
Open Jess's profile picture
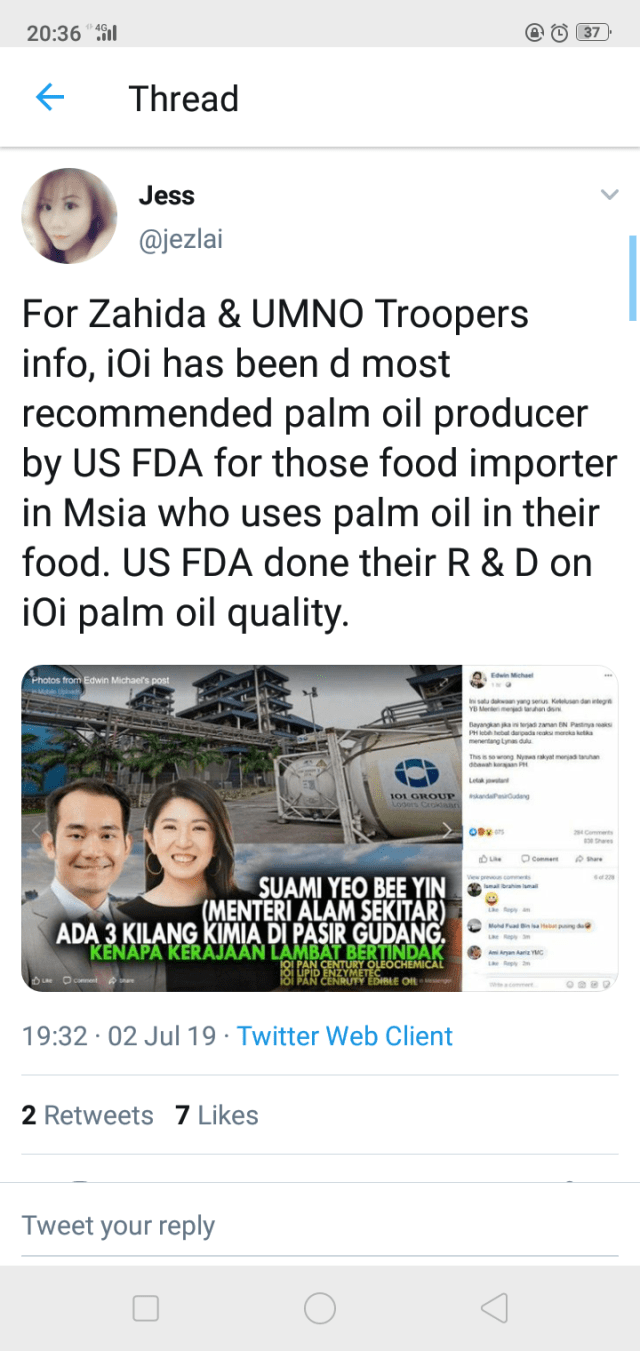[x=69, y=216]
